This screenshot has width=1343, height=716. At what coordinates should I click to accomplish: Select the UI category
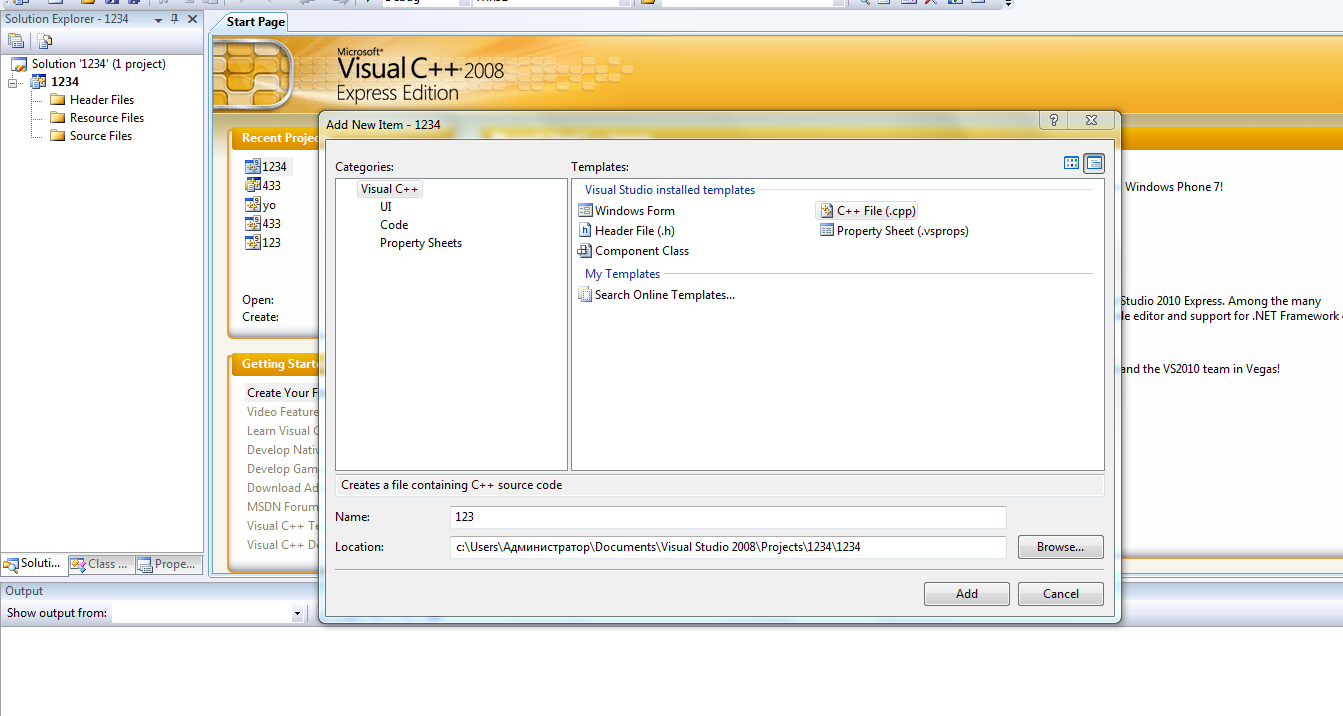coord(386,207)
